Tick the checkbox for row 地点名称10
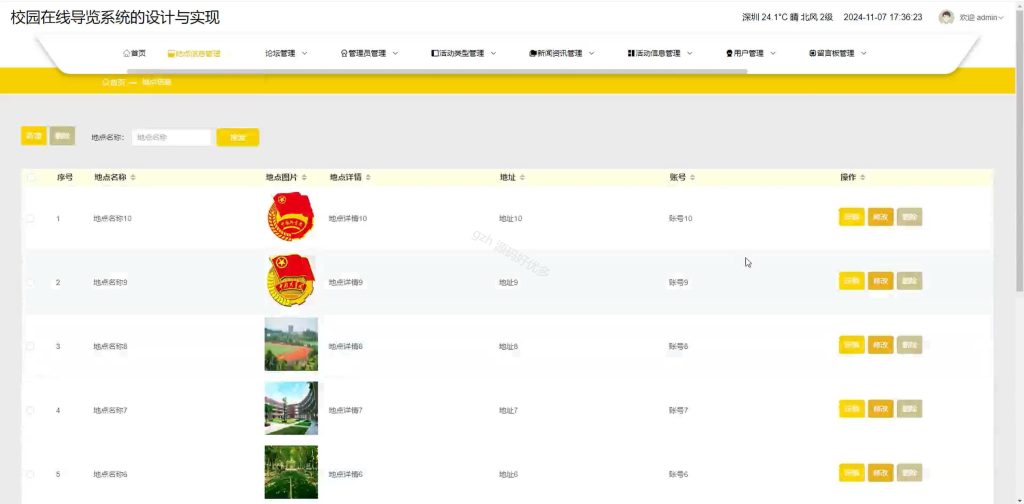 coord(30,218)
